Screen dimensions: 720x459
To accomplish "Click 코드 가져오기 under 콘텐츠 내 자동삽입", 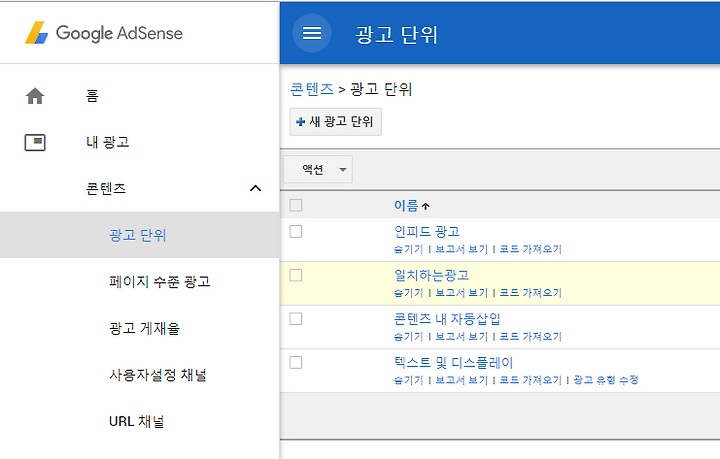I will pyautogui.click(x=530, y=336).
